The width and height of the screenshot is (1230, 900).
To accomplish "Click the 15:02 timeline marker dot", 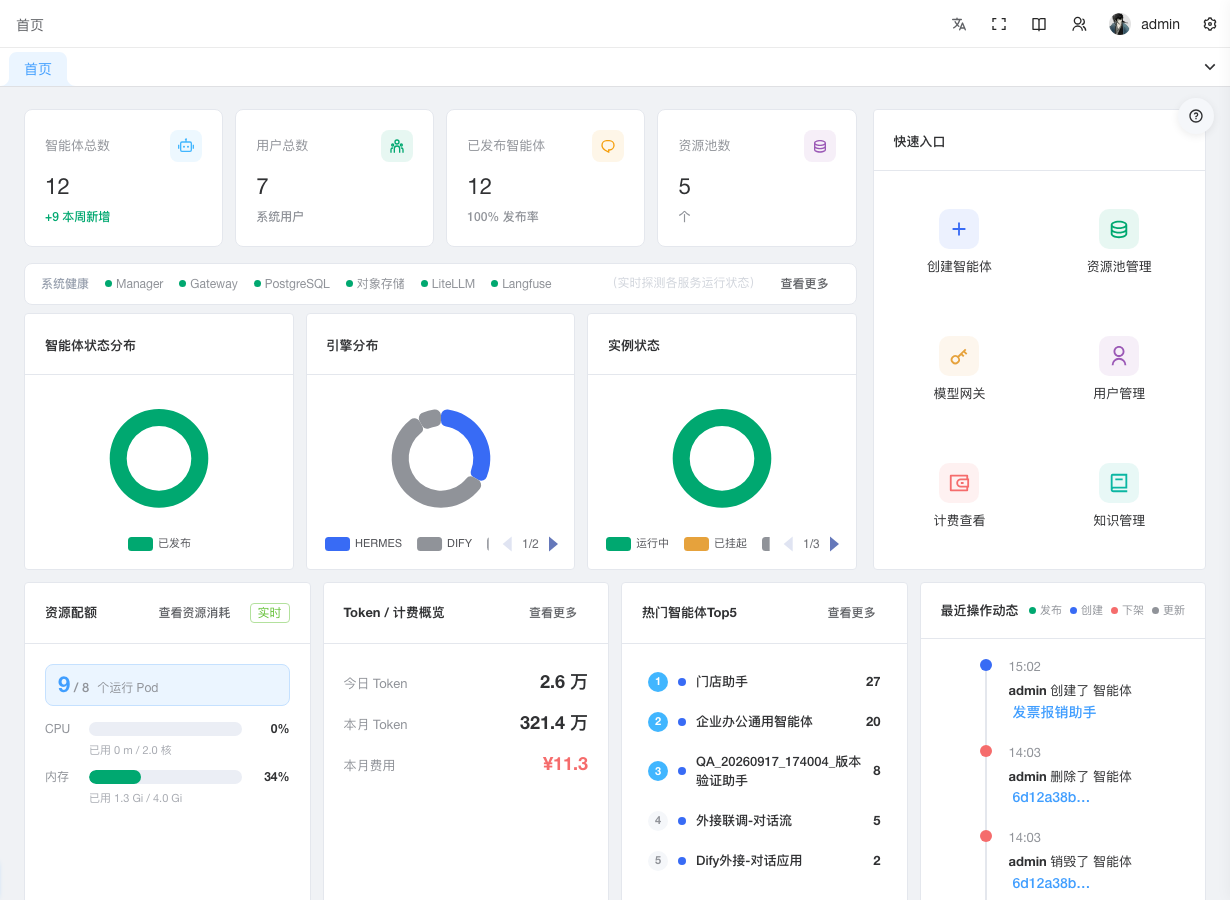I will (x=986, y=665).
